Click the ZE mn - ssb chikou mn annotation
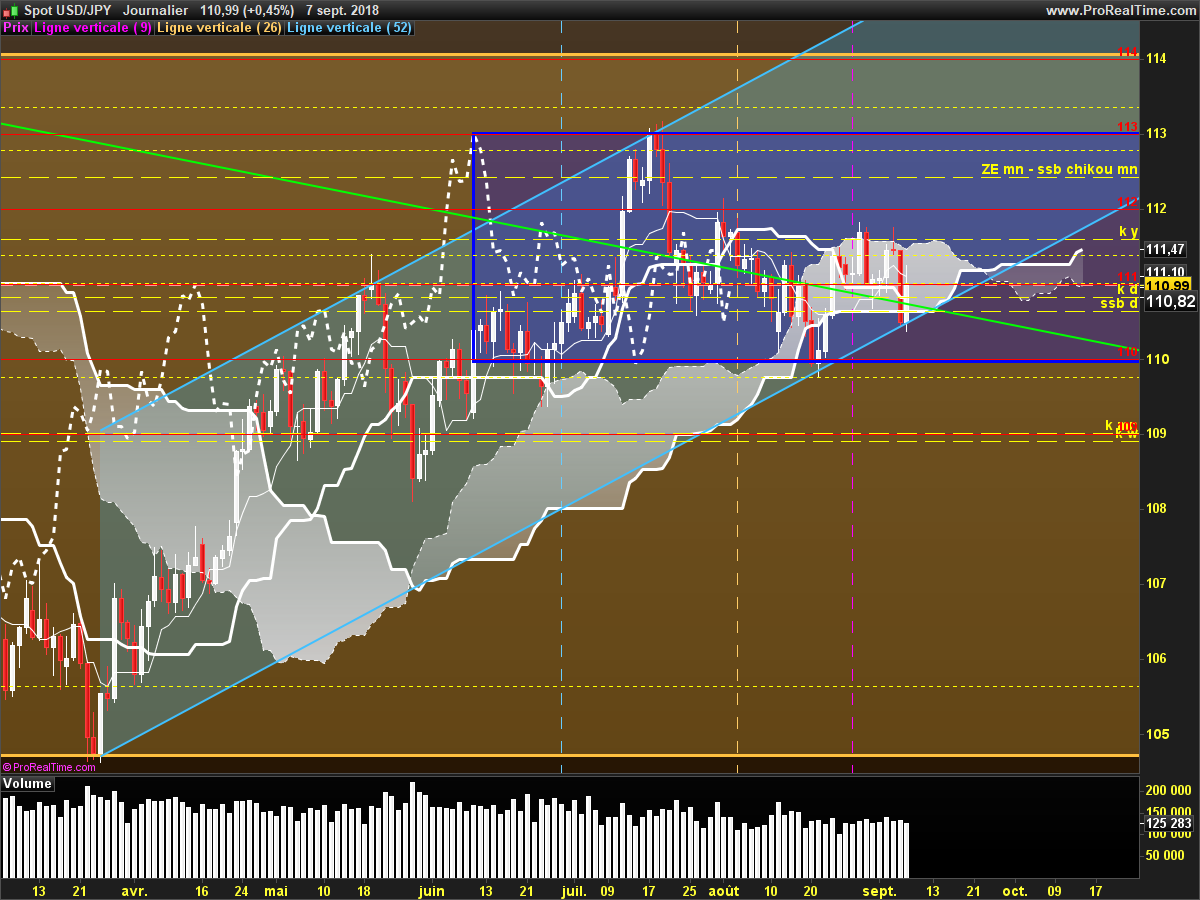This screenshot has width=1200, height=900. [1060, 170]
